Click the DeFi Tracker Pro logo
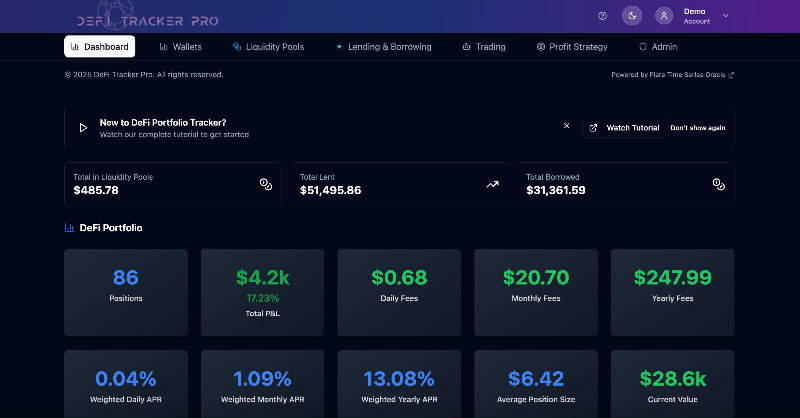 click(x=147, y=16)
